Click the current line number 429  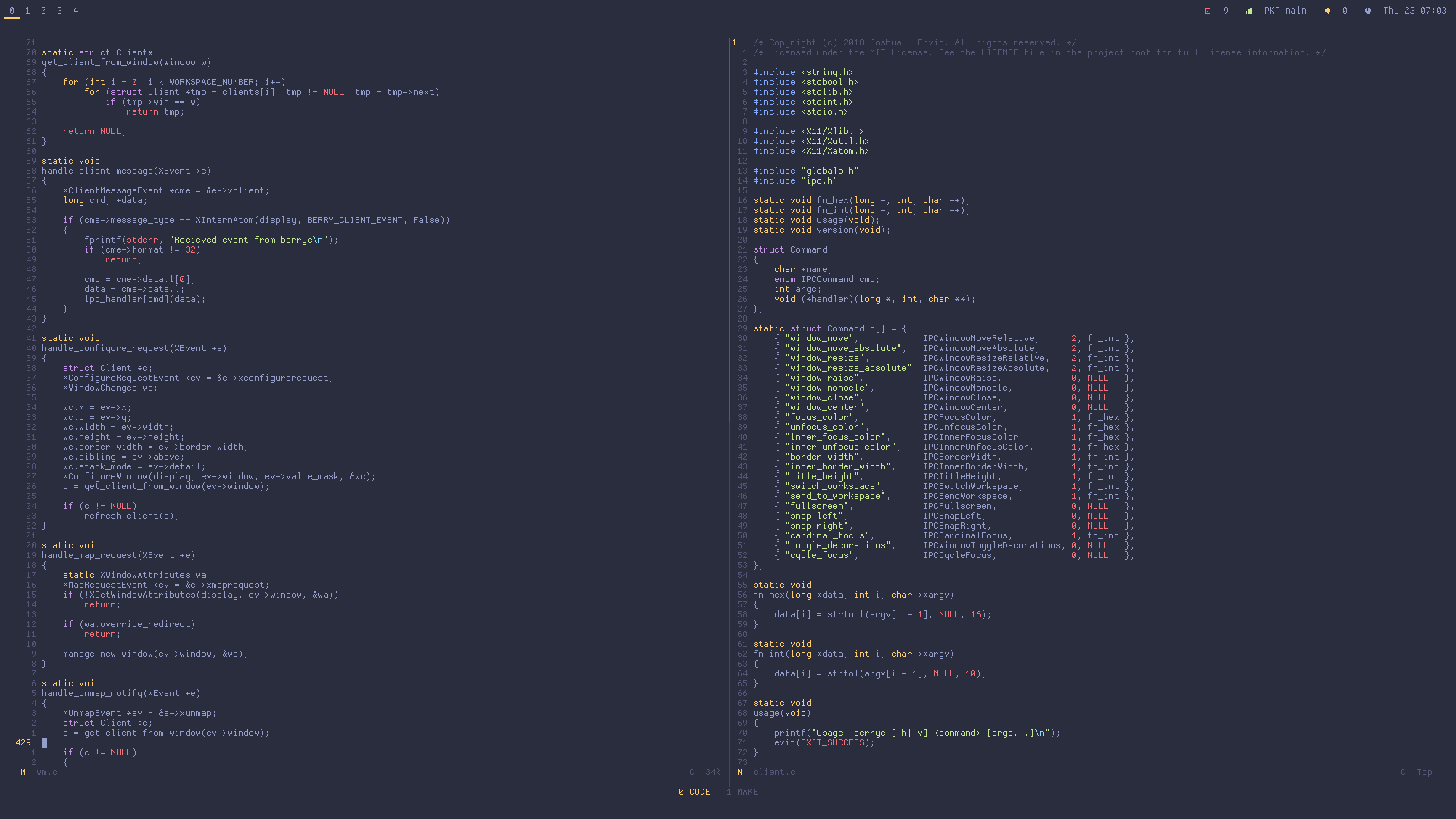[x=23, y=742]
